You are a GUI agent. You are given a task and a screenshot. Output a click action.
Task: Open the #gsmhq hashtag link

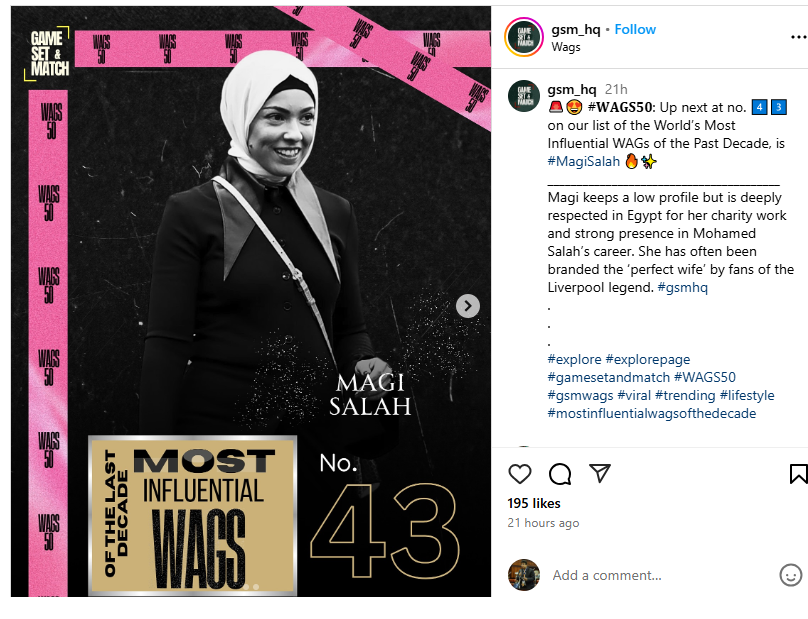tap(682, 287)
